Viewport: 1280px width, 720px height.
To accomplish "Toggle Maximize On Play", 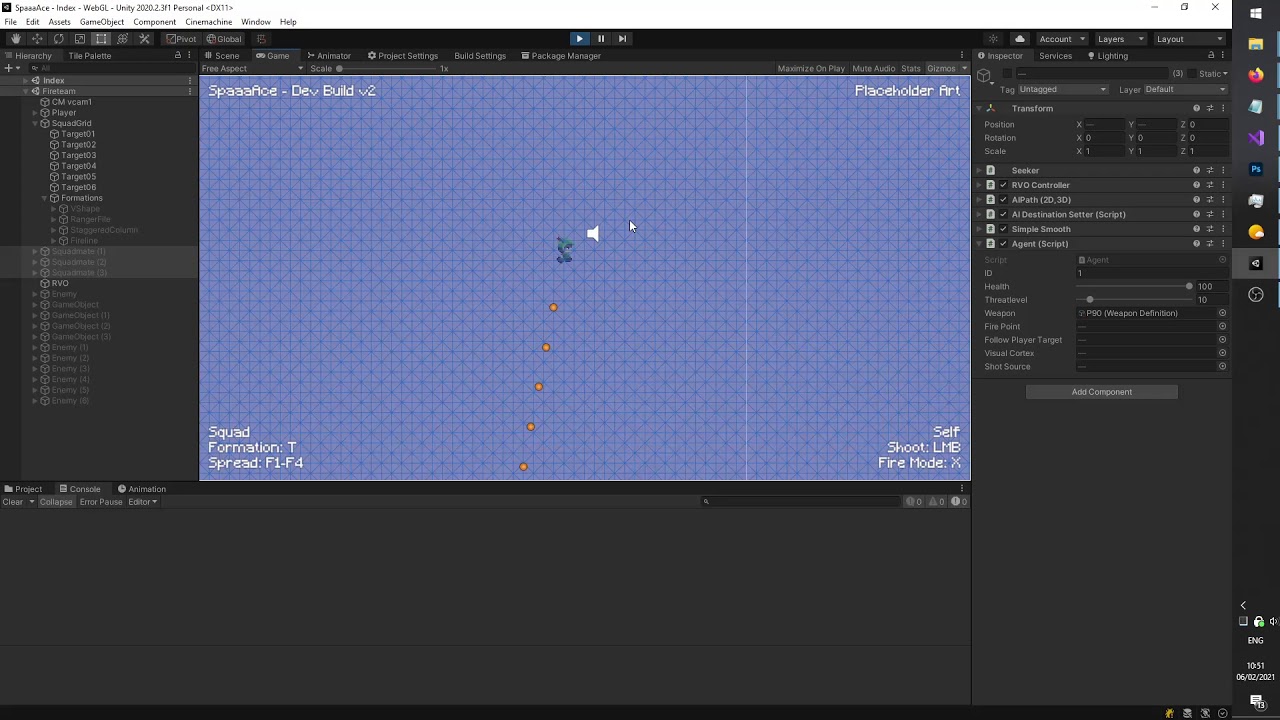I will click(x=810, y=69).
